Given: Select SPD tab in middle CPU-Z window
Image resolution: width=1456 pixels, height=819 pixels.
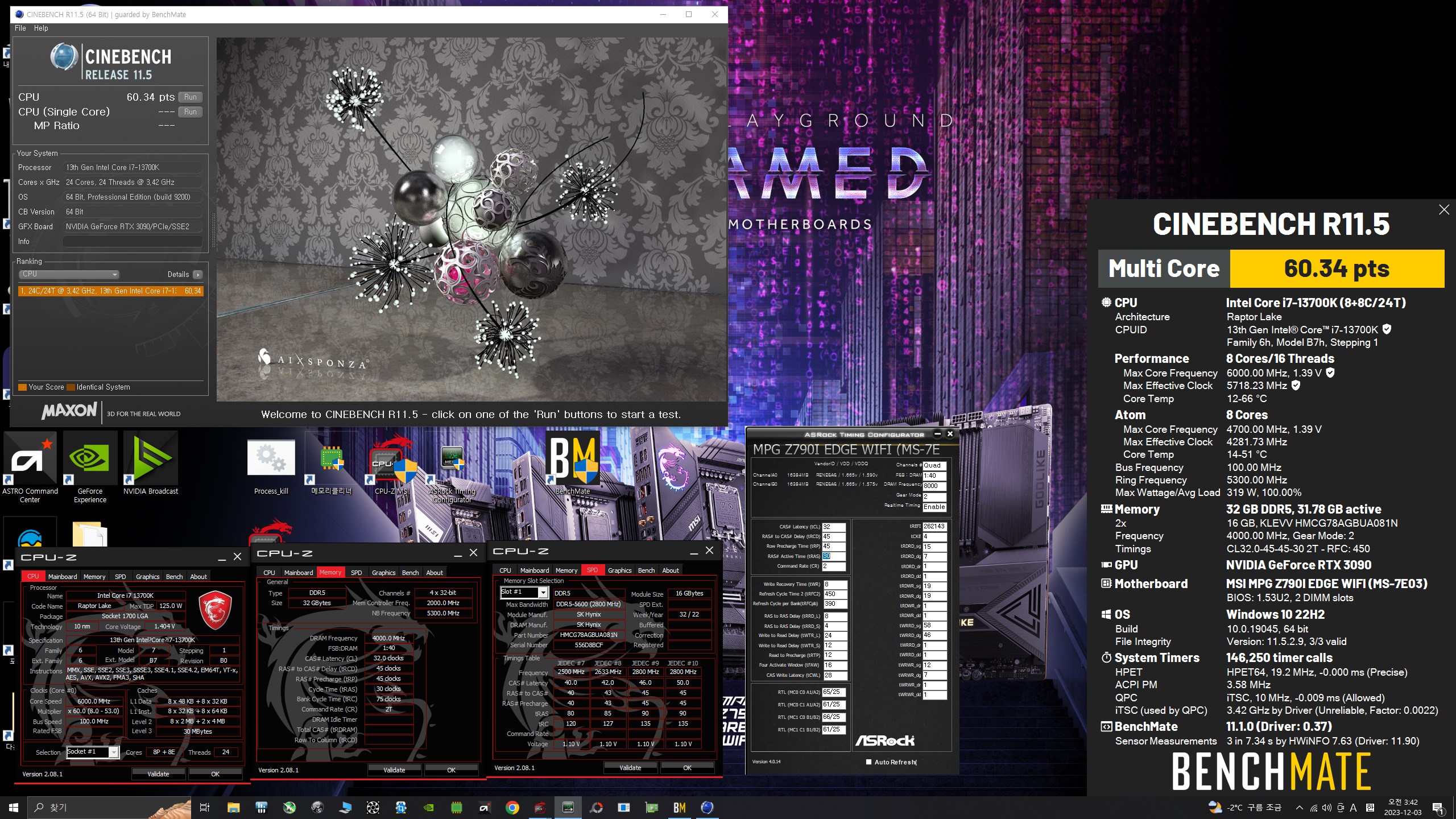Looking at the screenshot, I should pos(357,573).
